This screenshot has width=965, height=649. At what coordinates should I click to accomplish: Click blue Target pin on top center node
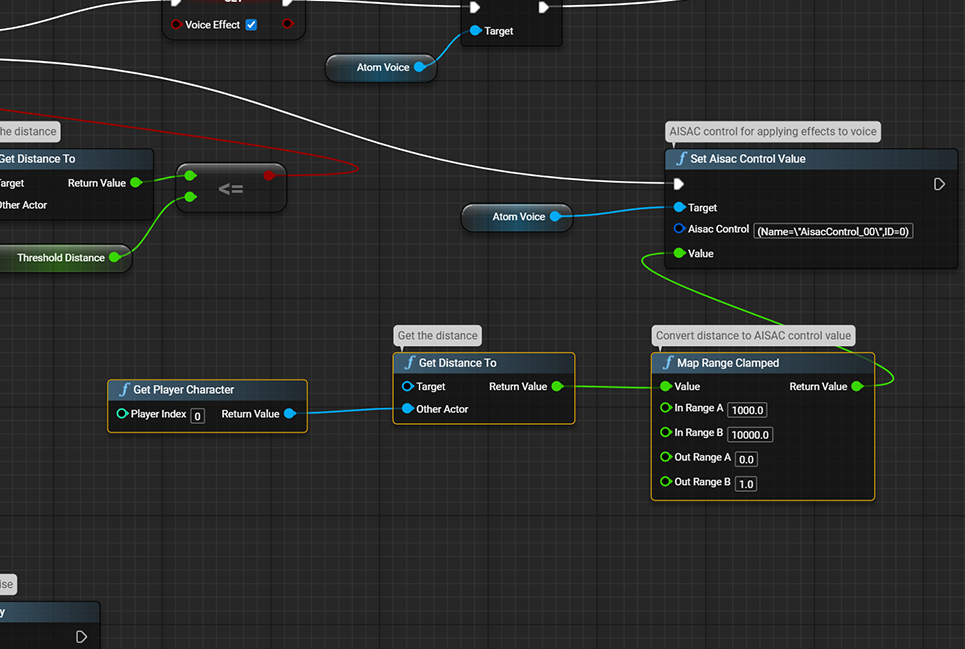(x=476, y=31)
